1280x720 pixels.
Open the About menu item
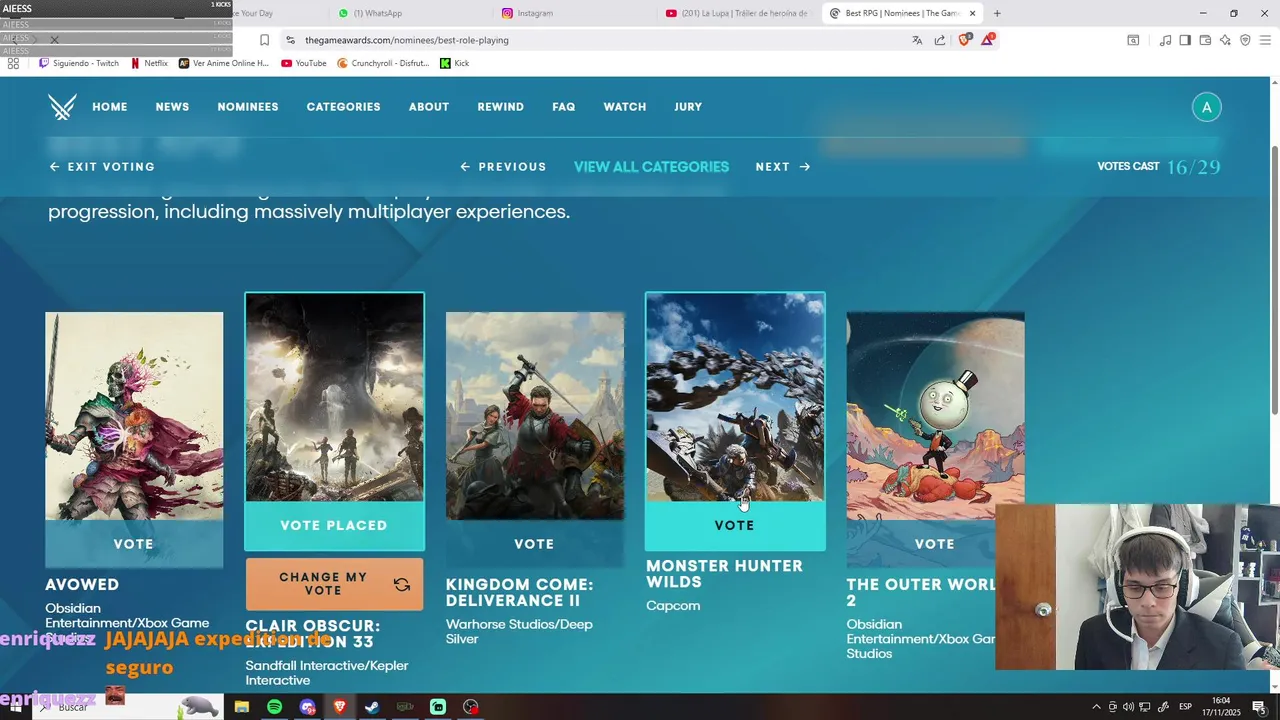pyautogui.click(x=429, y=107)
